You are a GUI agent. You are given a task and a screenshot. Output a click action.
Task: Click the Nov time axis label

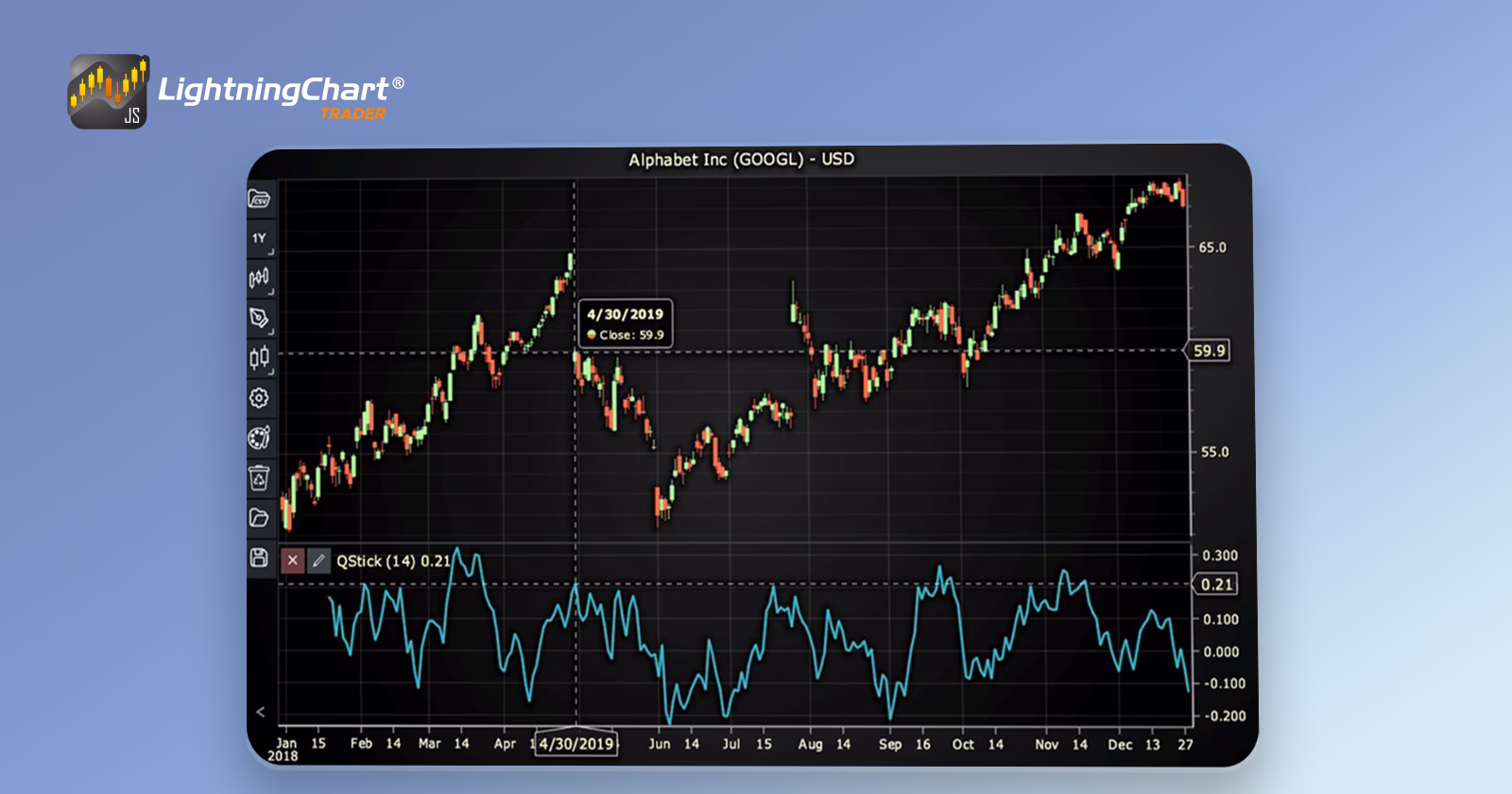point(1046,744)
